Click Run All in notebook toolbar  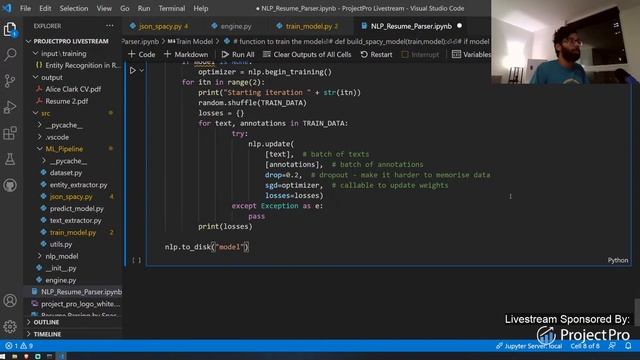(x=238, y=54)
